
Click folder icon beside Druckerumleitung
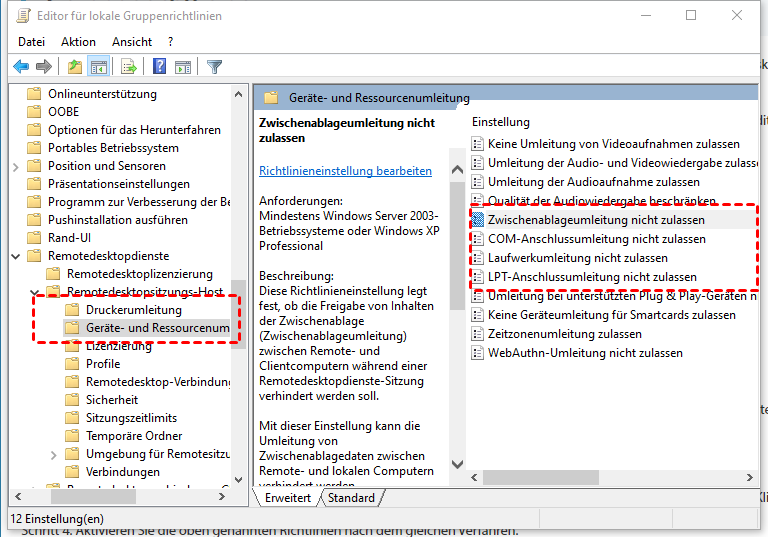coord(72,310)
